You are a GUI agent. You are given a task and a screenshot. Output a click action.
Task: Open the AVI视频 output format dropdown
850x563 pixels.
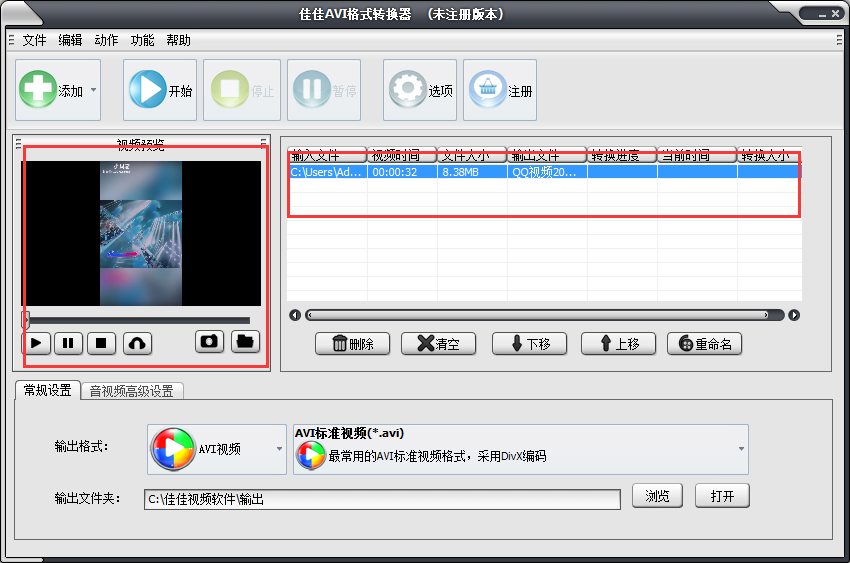click(x=279, y=449)
